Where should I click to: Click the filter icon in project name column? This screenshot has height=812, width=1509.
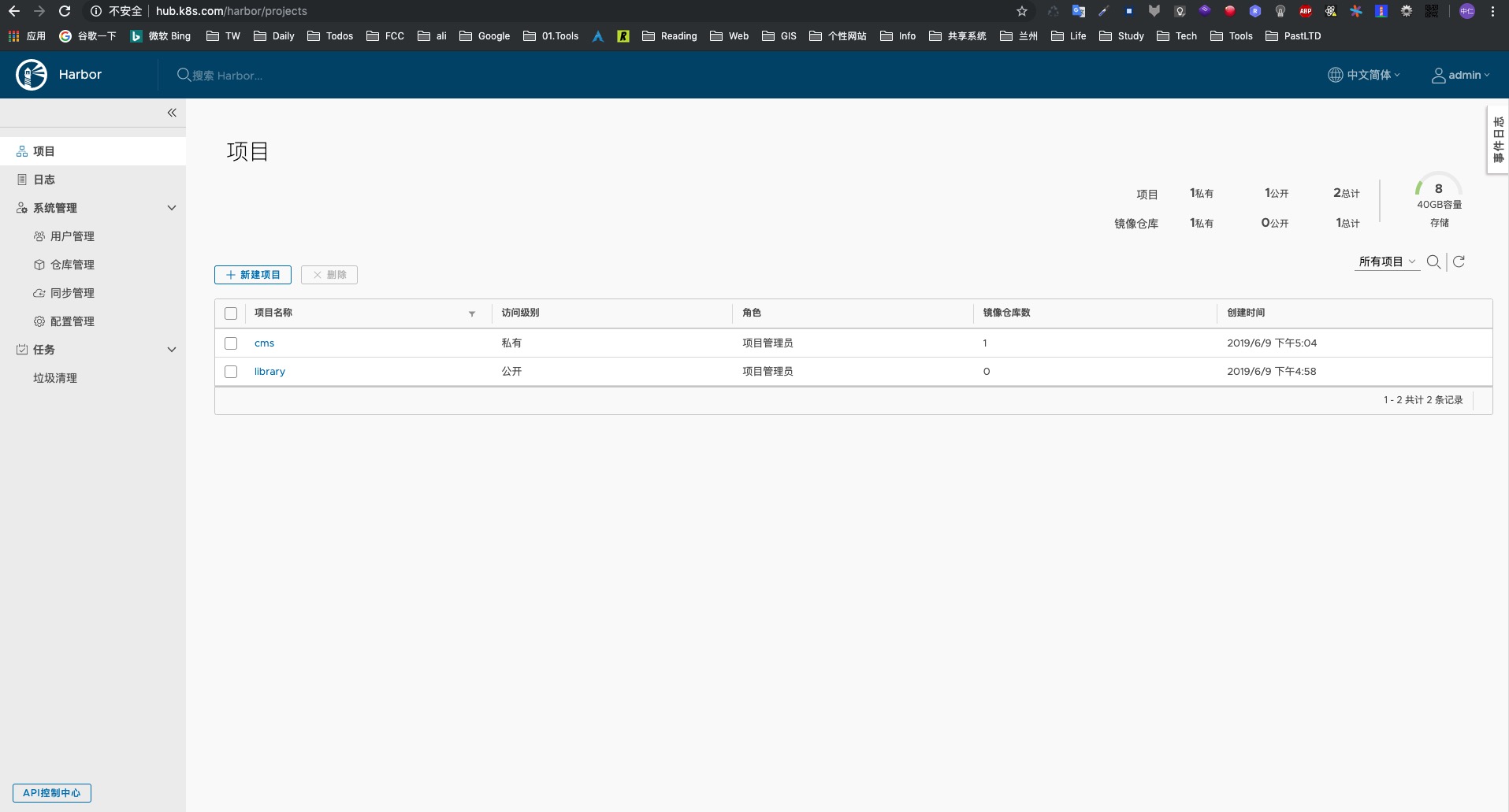click(472, 313)
